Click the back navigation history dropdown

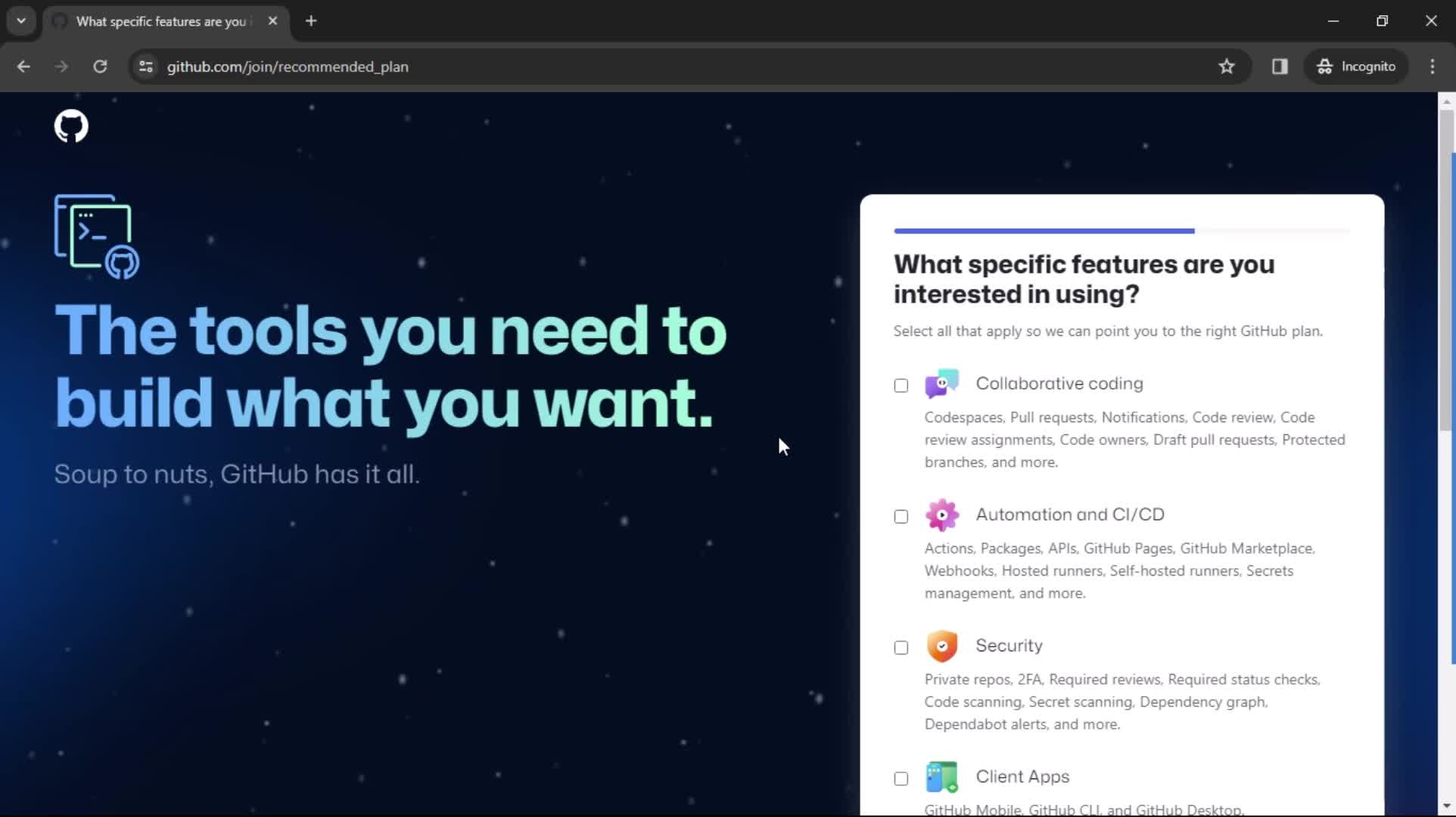pyautogui.click(x=21, y=20)
